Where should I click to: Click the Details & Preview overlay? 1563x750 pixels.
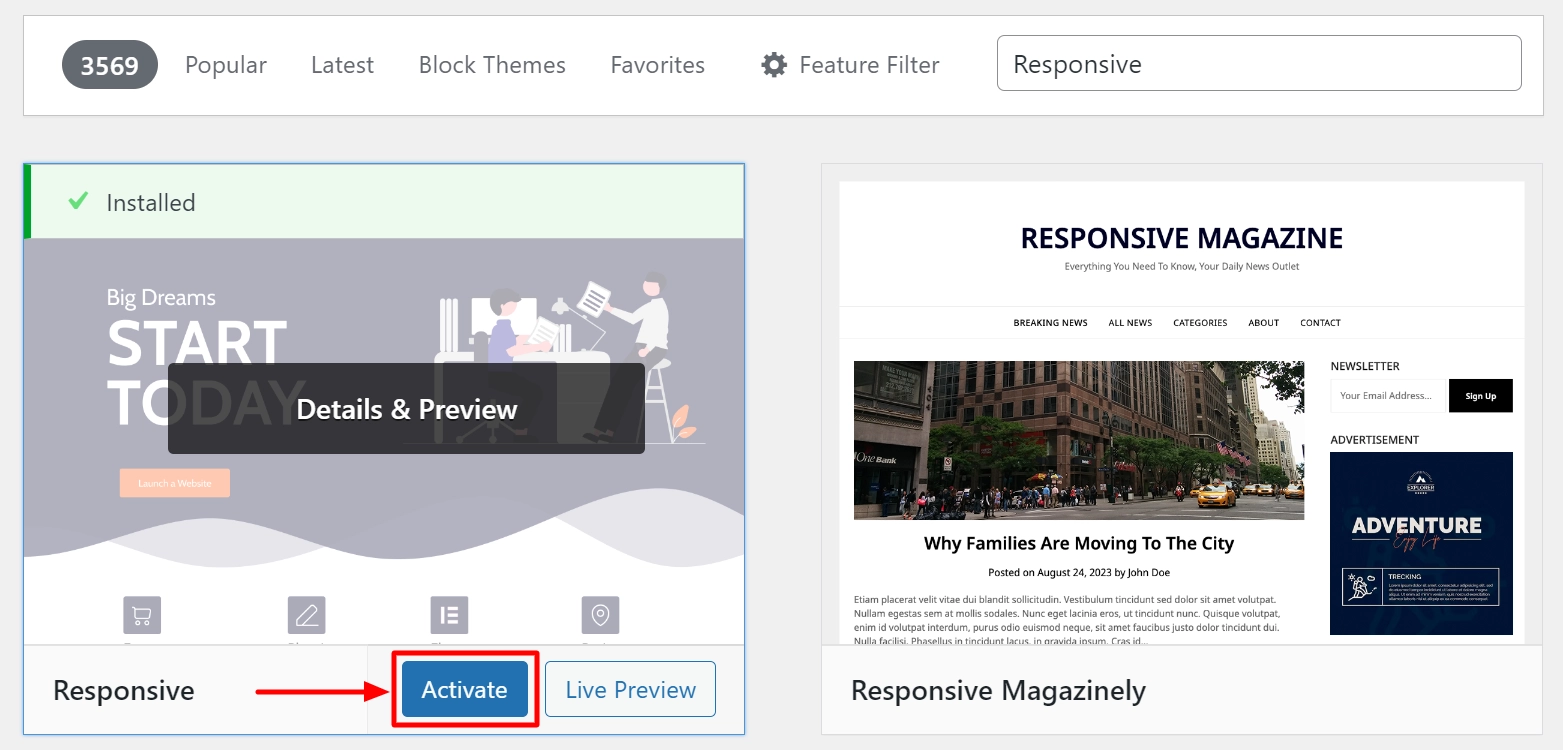click(x=406, y=409)
